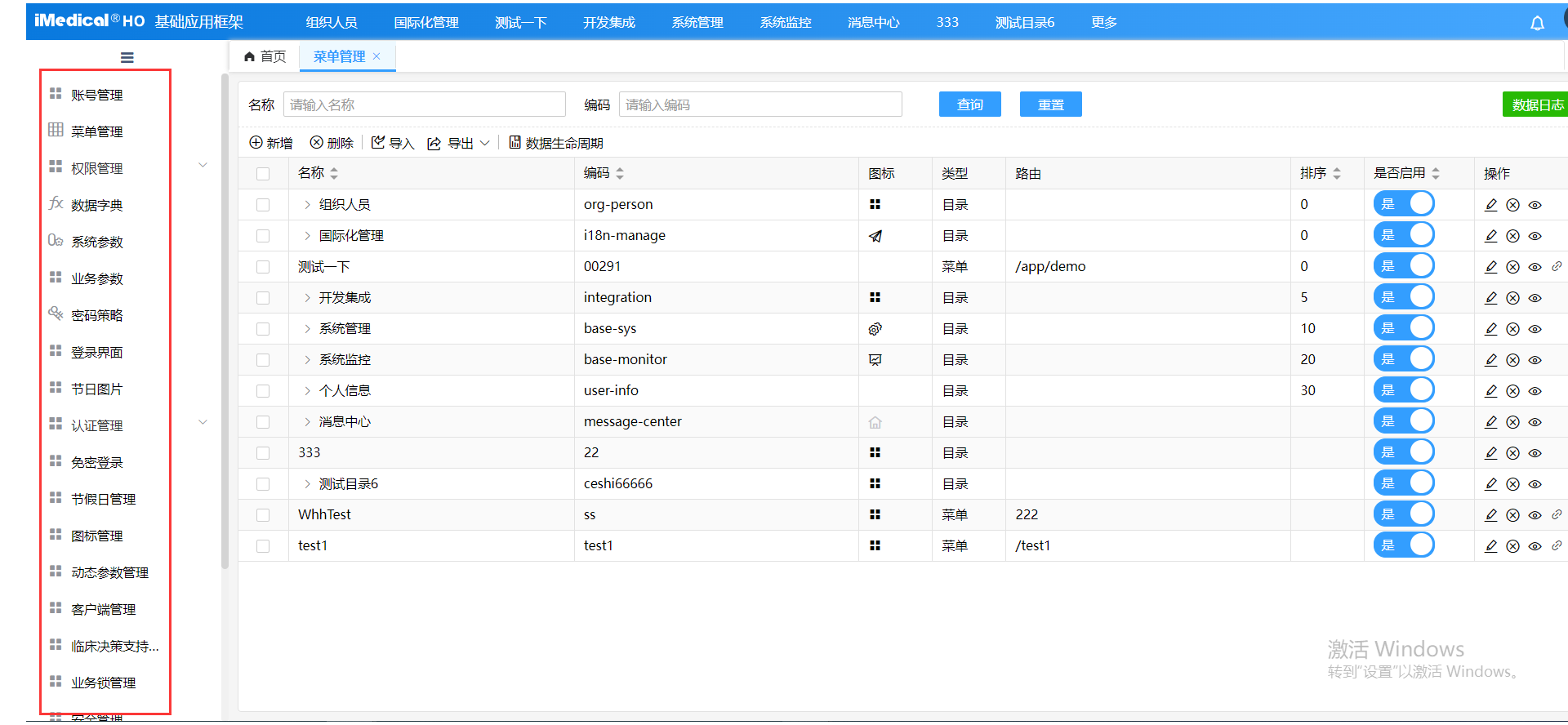Focus the 名称 name input field
The width and height of the screenshot is (1568, 725).
(424, 105)
